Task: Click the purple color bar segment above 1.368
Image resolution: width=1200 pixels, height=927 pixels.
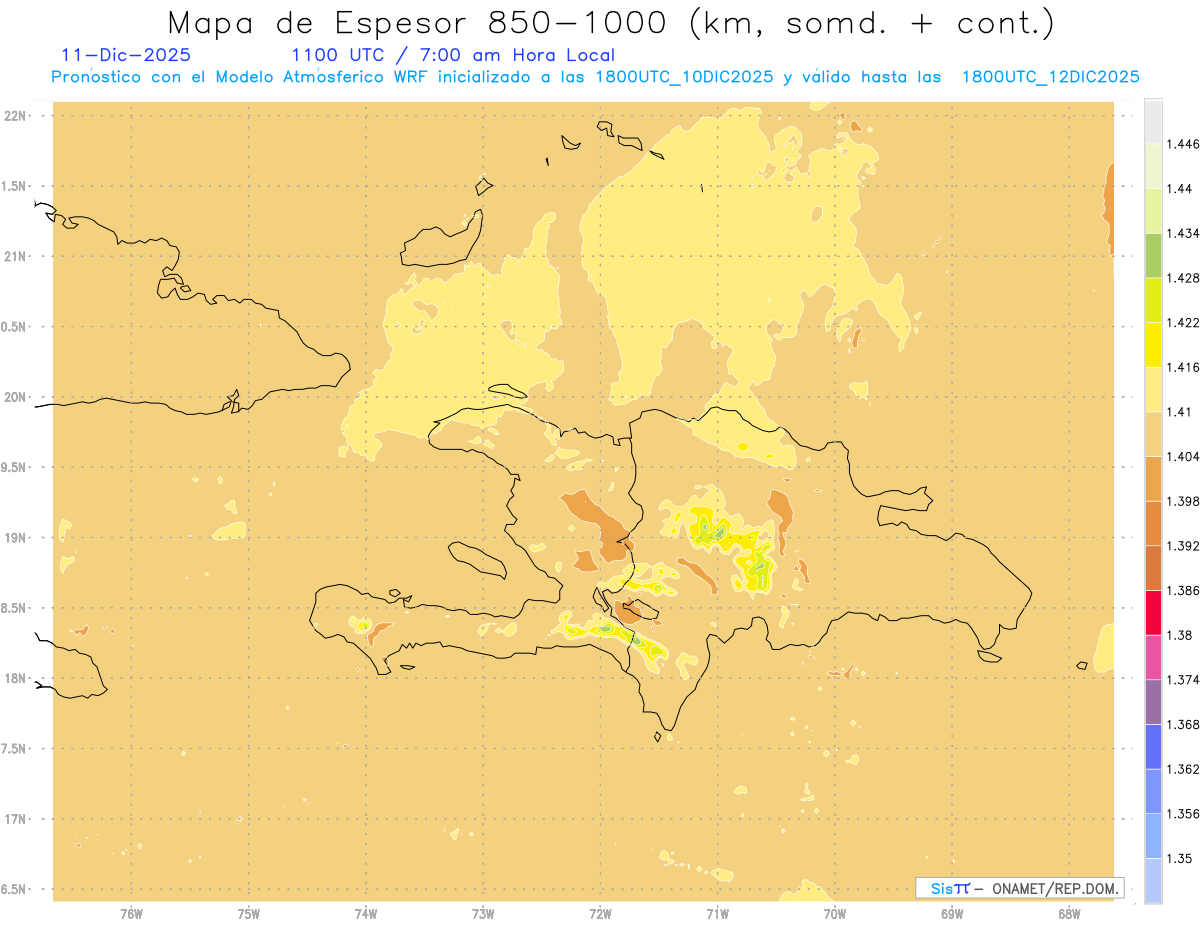Action: coord(1153,702)
